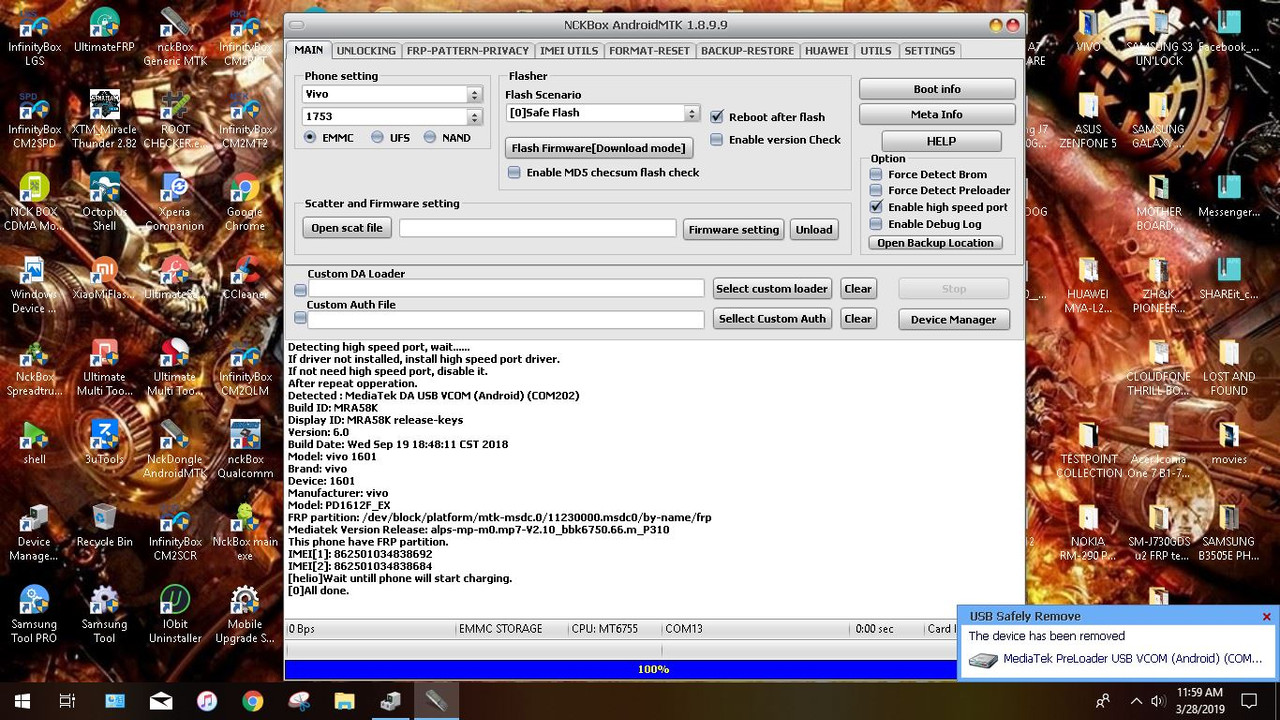Launch the IObit Uninstaller desktop icon
Viewport: 1280px width, 720px height.
click(x=175, y=613)
